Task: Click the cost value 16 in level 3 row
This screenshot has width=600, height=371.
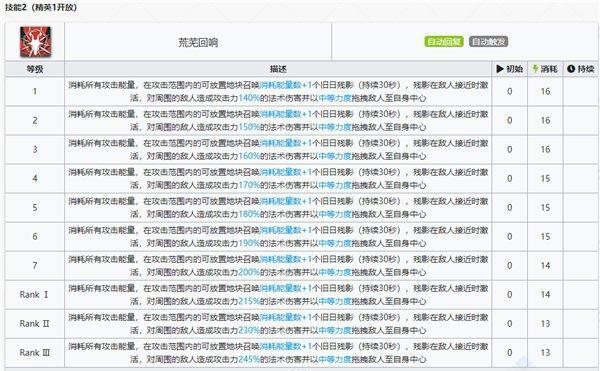Action: (545, 150)
